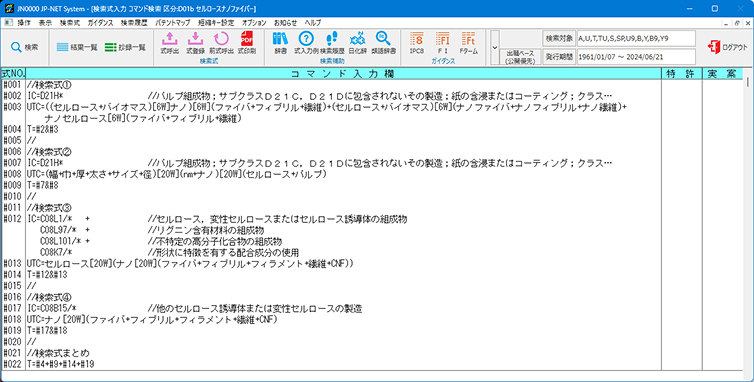Image resolution: width=754 pixels, height=382 pixels.
Task: Open the 辞書 dictionary tool
Action: click(281, 42)
